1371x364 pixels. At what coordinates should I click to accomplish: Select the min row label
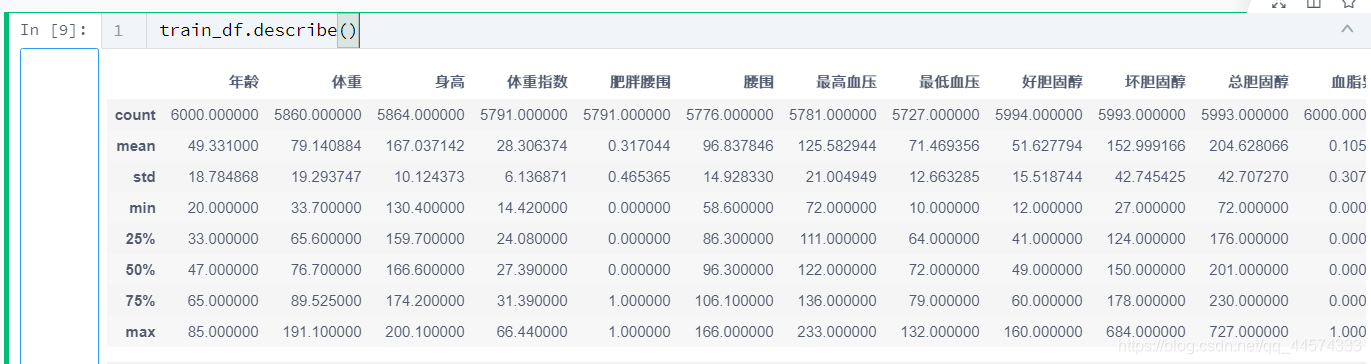[142, 208]
